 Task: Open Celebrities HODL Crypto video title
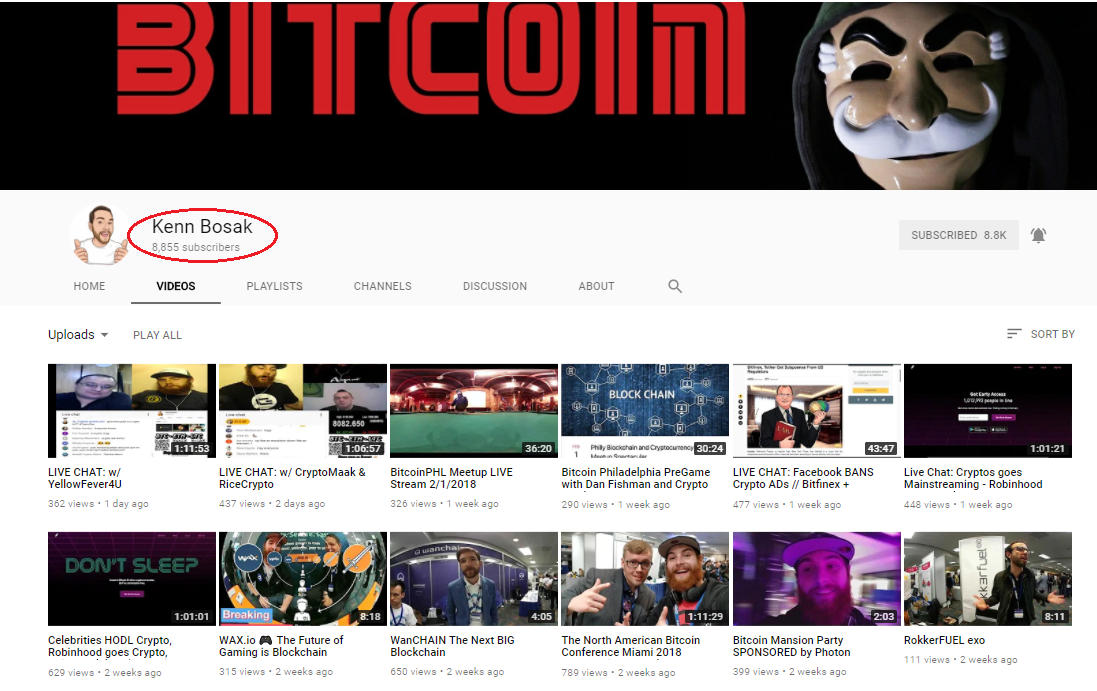coord(110,646)
